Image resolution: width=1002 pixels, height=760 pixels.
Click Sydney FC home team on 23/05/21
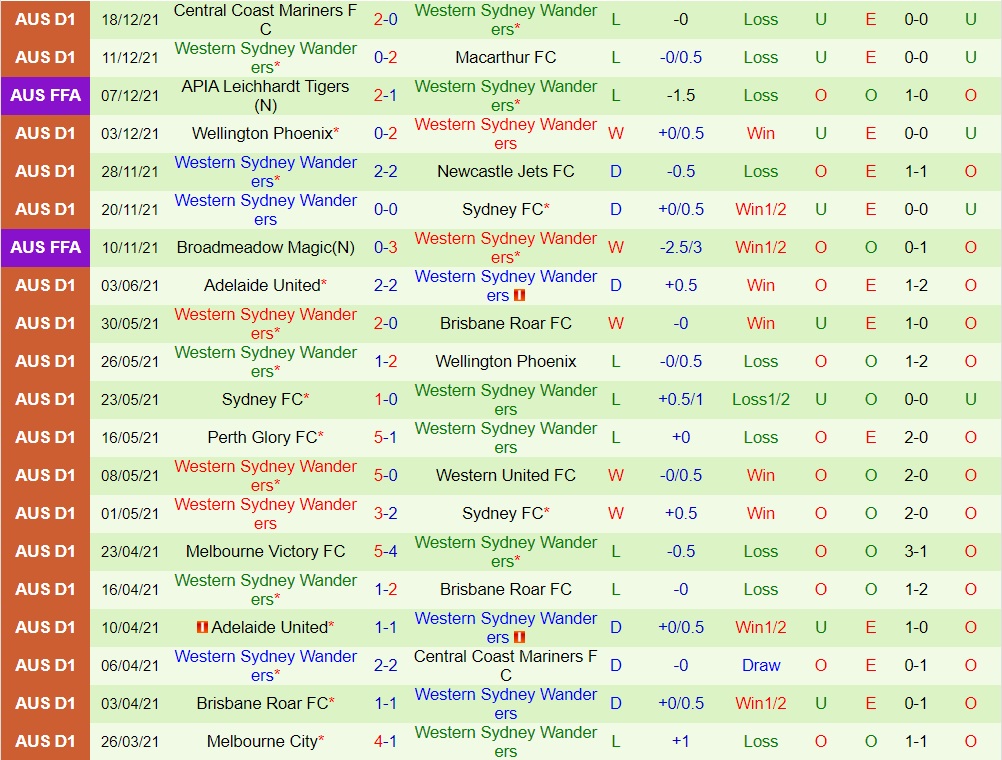coord(265,399)
